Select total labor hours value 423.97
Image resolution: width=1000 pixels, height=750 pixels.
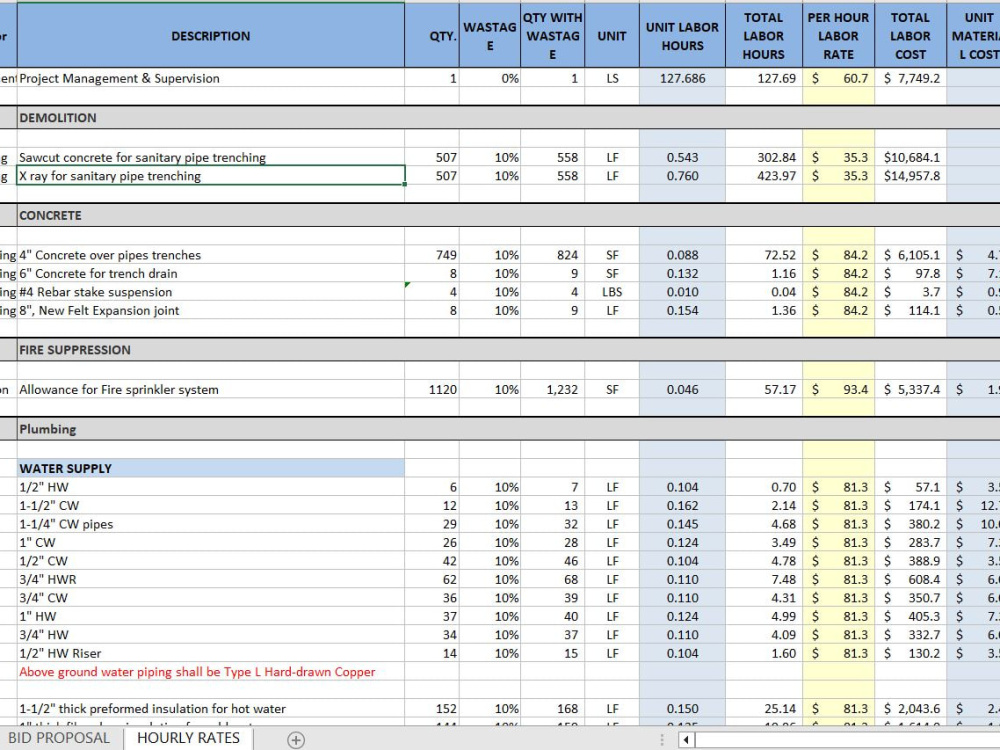[763, 176]
